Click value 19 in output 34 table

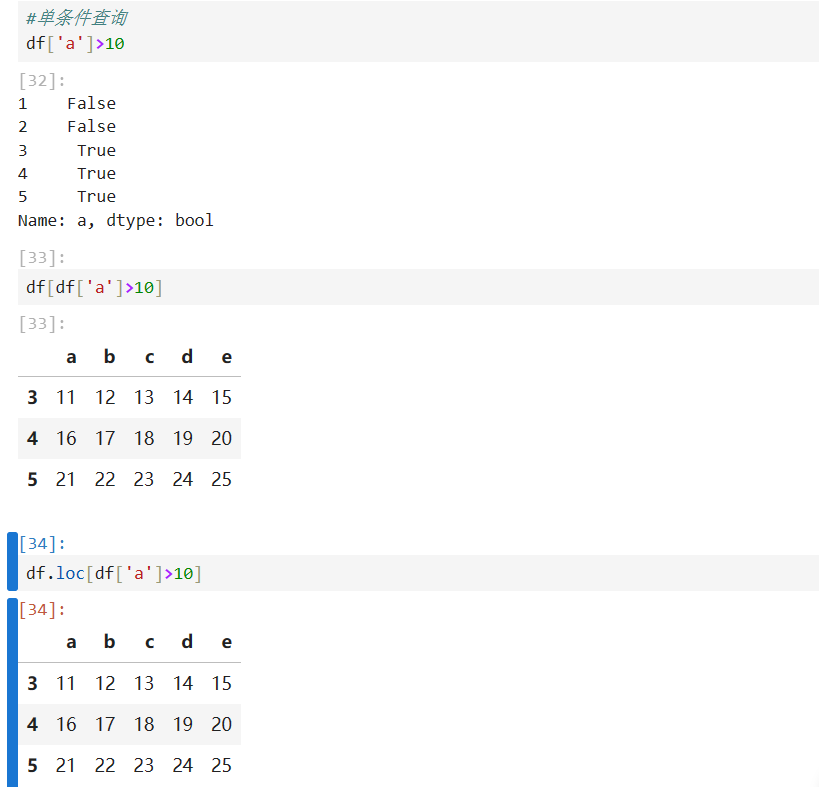(x=183, y=724)
